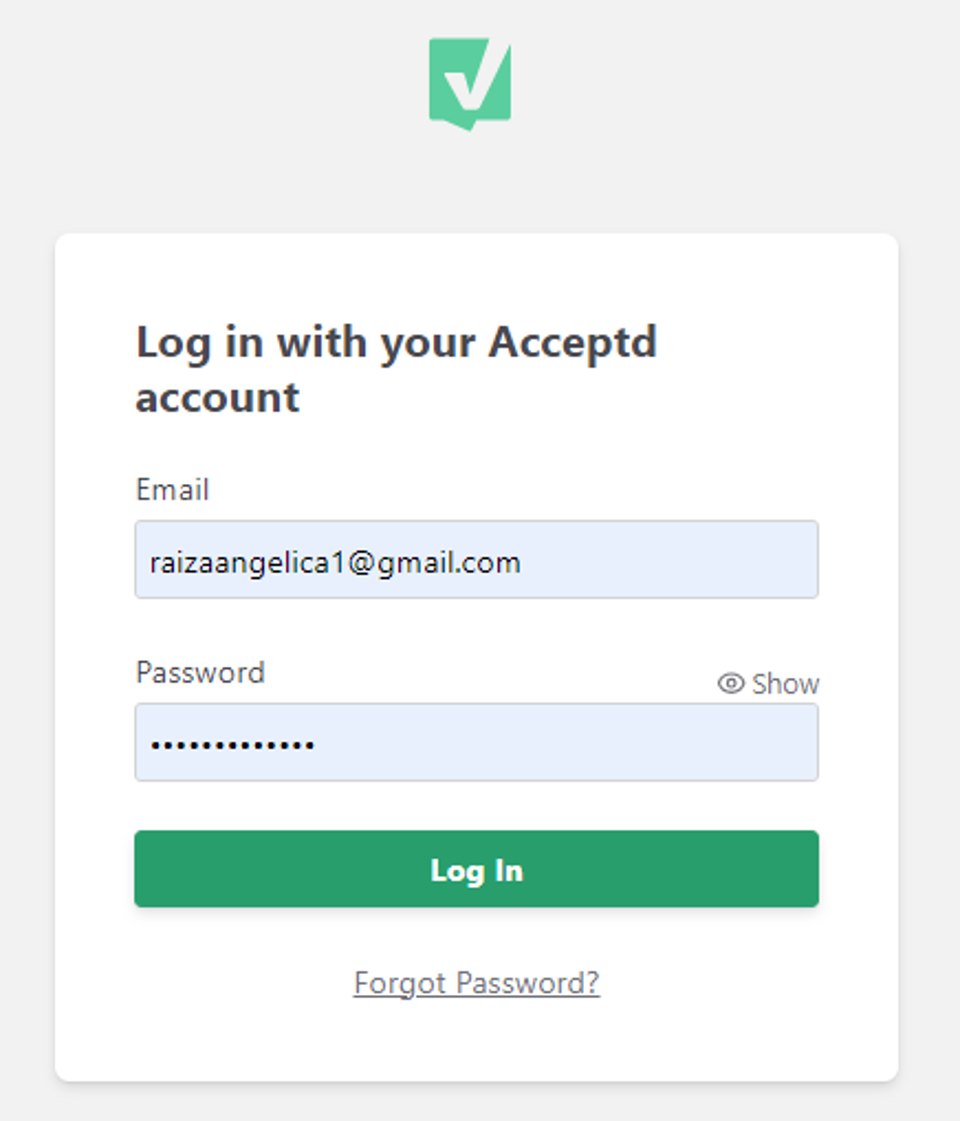
Task: Toggle password visibility using the Show text
Action: [x=785, y=684]
